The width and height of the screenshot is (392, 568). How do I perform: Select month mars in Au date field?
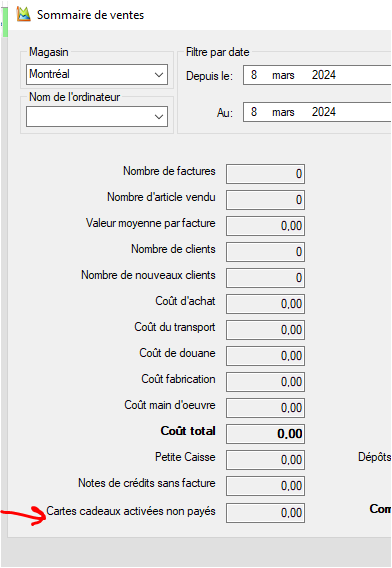click(x=283, y=112)
